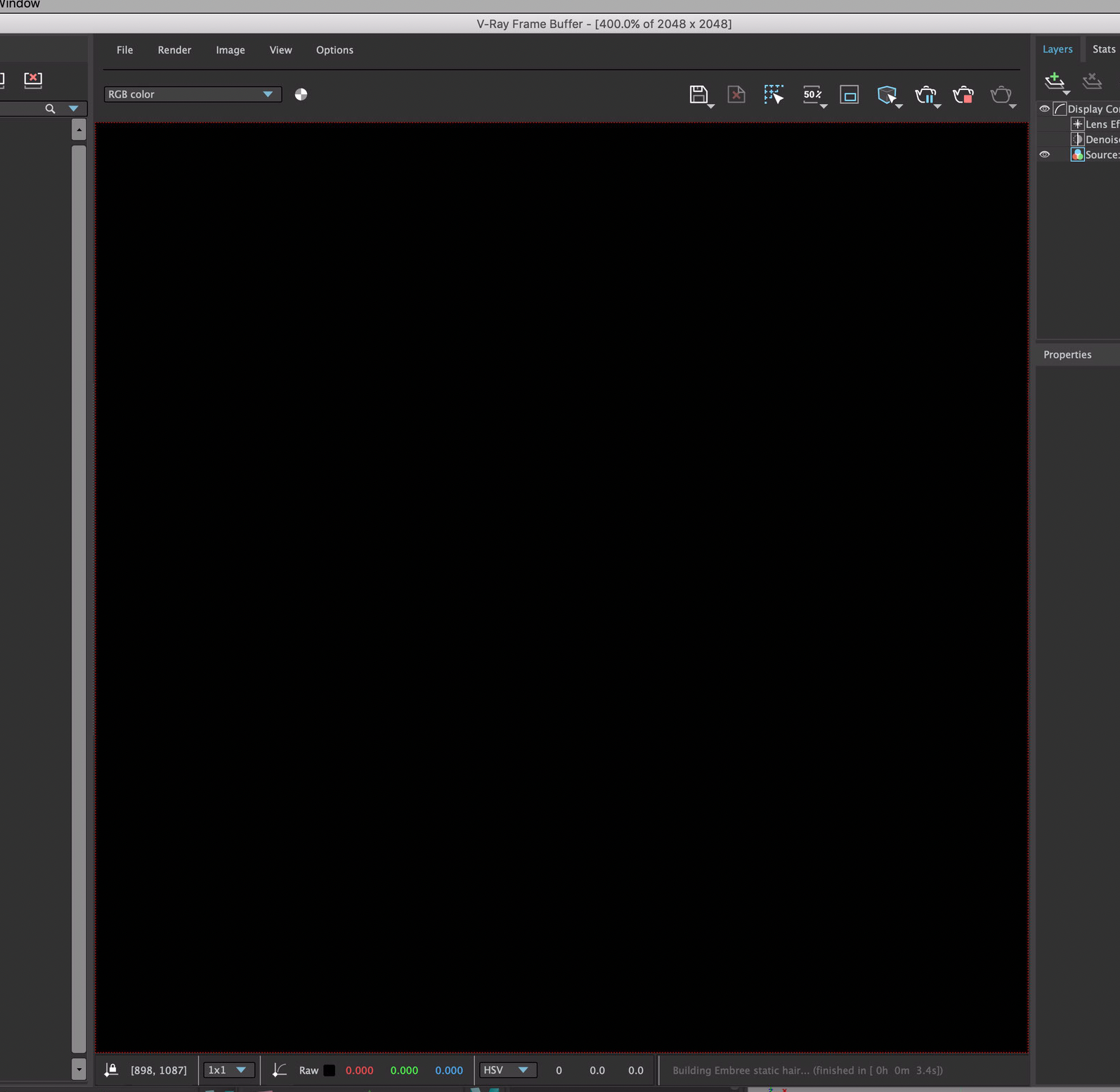The height and width of the screenshot is (1092, 1120).
Task: Click the Clear image icon
Action: click(x=736, y=94)
